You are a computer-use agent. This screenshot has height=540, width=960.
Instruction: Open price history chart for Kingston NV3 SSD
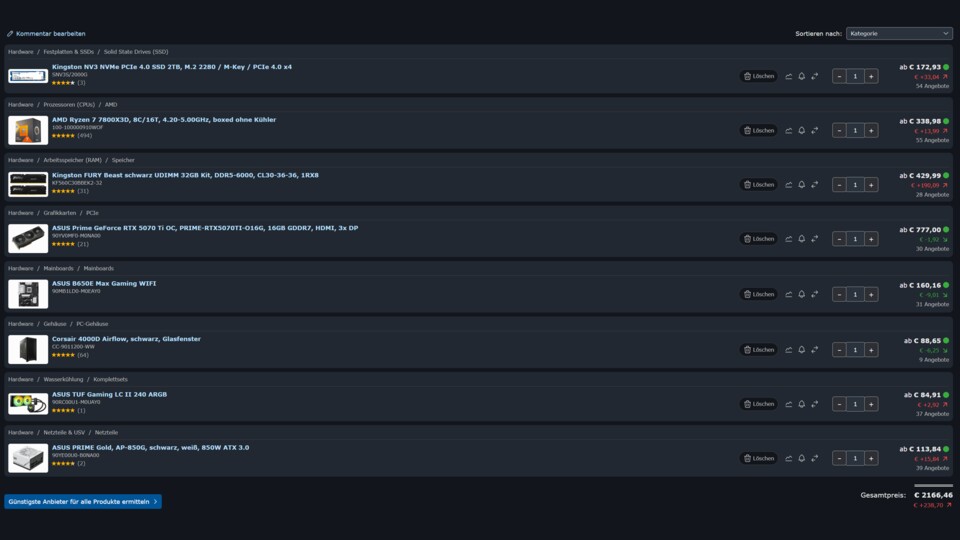(x=789, y=77)
